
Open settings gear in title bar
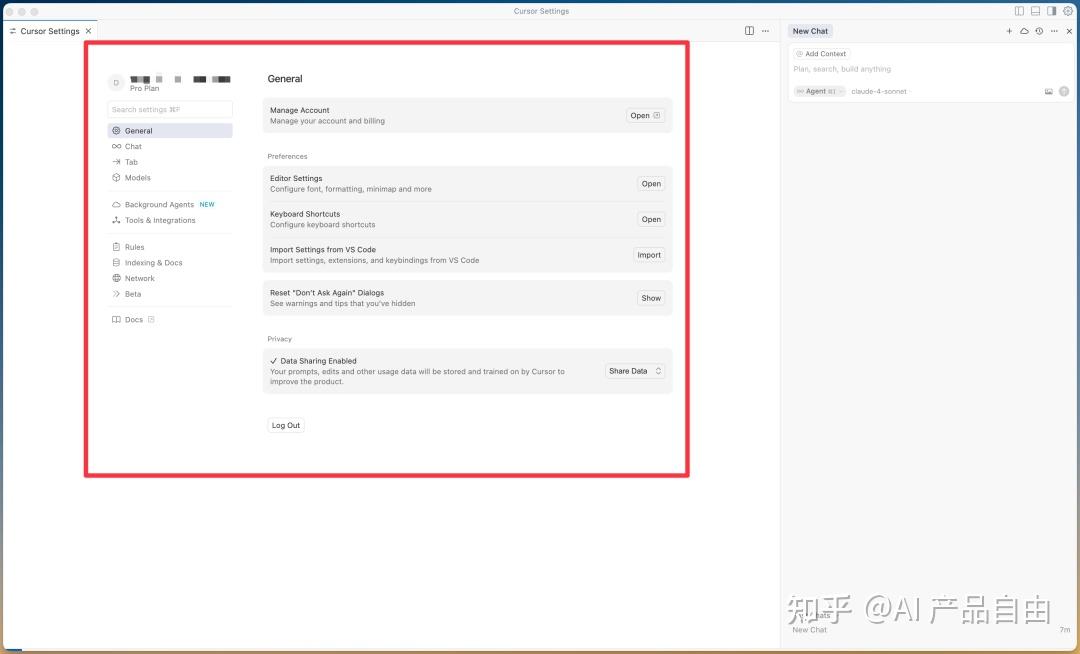coord(1068,11)
